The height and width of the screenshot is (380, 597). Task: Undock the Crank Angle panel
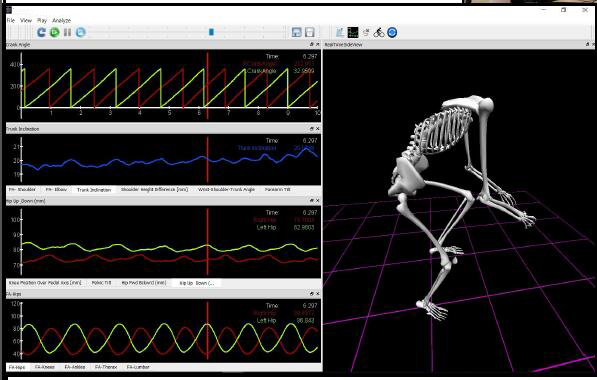311,45
